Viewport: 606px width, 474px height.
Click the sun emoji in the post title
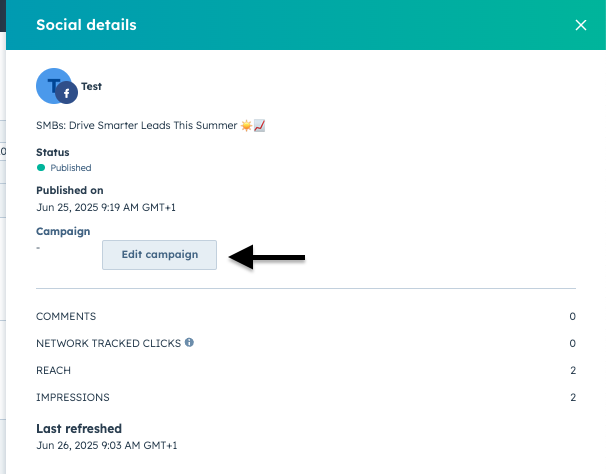click(x=246, y=125)
